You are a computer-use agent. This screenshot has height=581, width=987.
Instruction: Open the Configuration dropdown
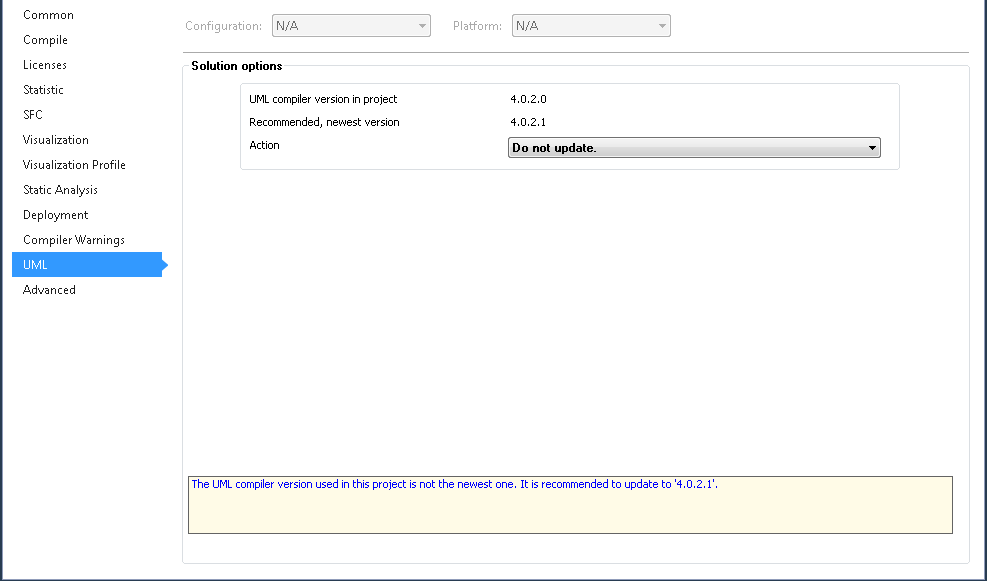350,26
